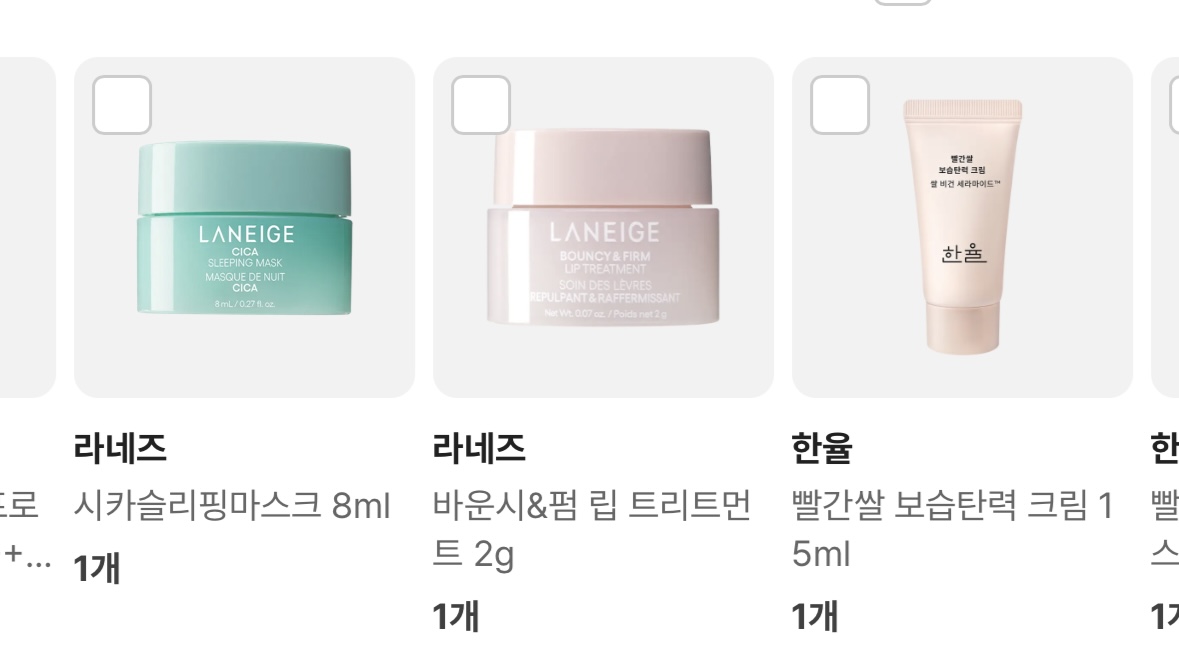Check the box on Laneige Cica Sleeping Mask card
Image resolution: width=1179 pixels, height=661 pixels.
122,105
